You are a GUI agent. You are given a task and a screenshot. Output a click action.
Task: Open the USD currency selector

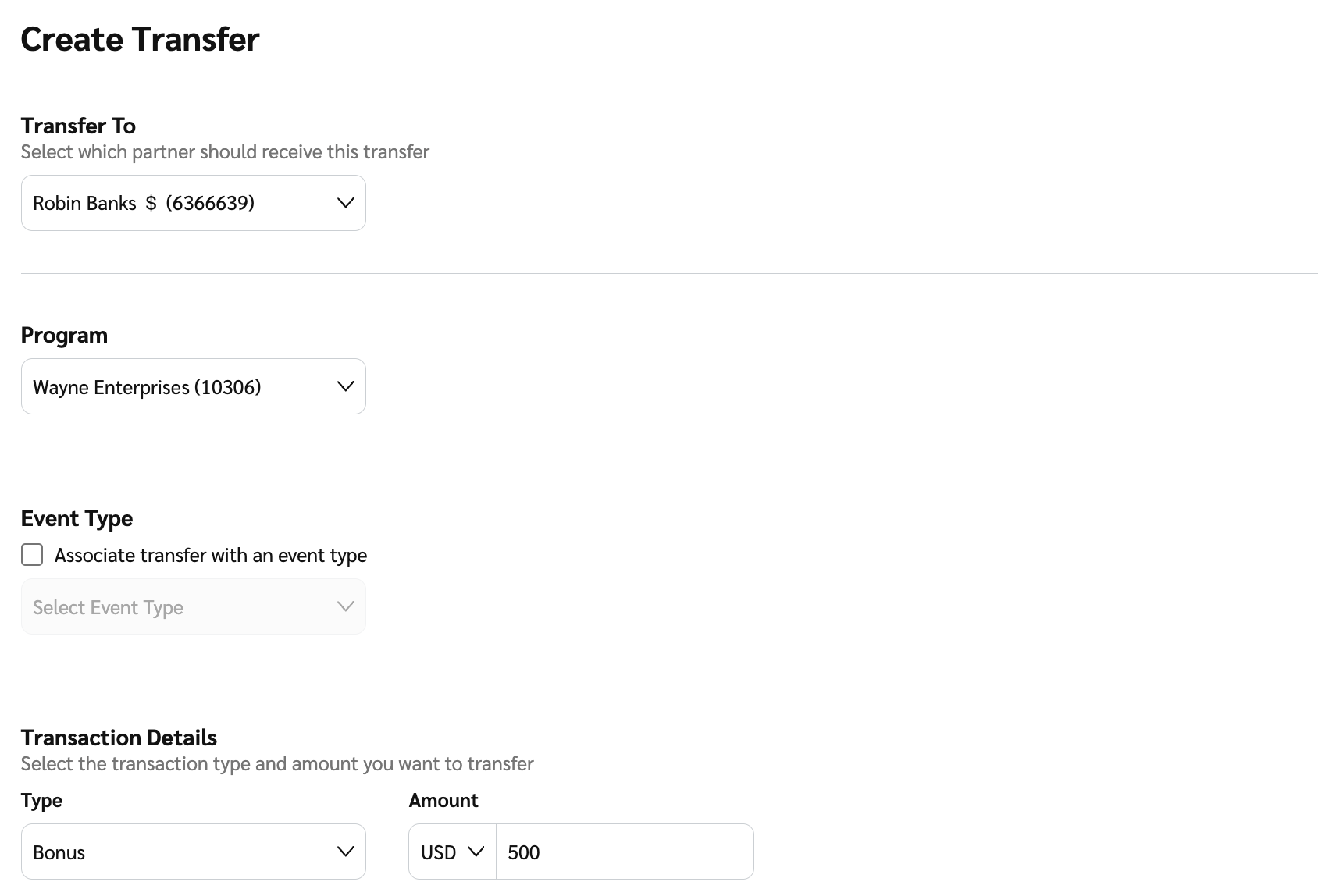(452, 852)
